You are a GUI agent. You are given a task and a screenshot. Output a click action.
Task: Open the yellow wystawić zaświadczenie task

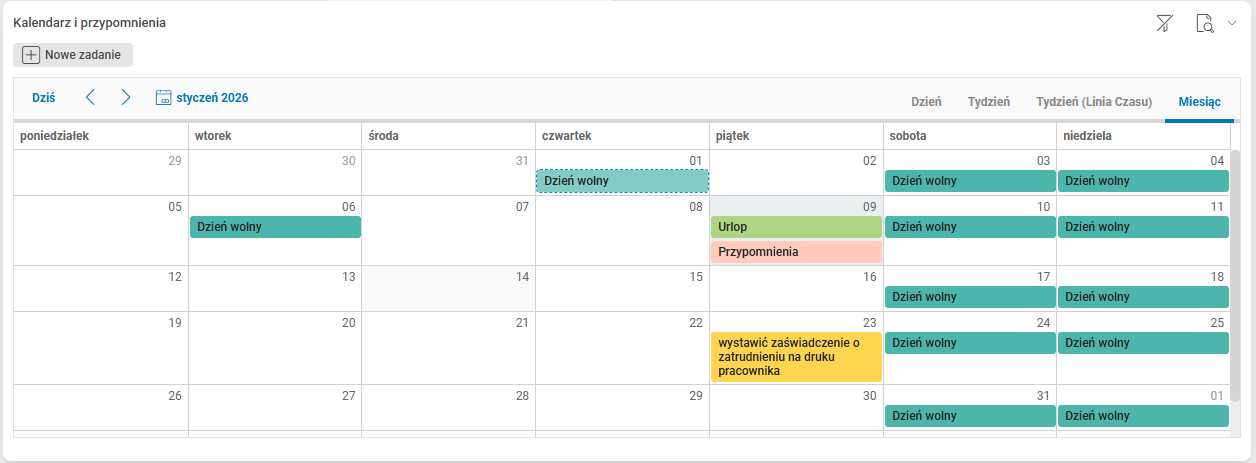coord(796,357)
